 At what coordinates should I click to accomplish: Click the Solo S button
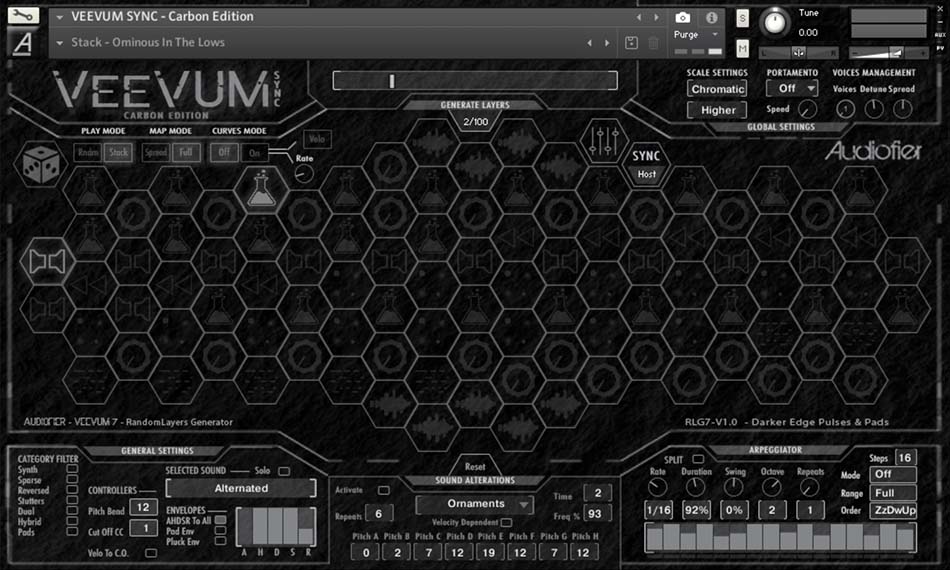coord(743,18)
